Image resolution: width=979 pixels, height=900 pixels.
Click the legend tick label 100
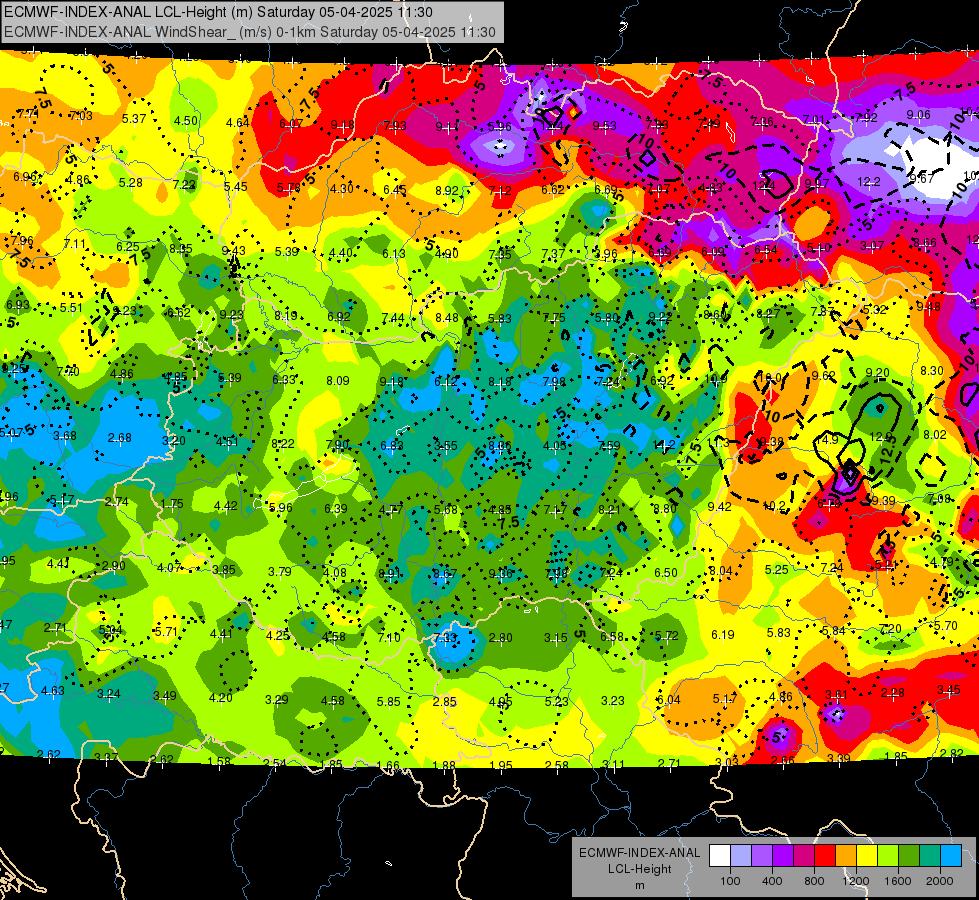pyautogui.click(x=730, y=881)
